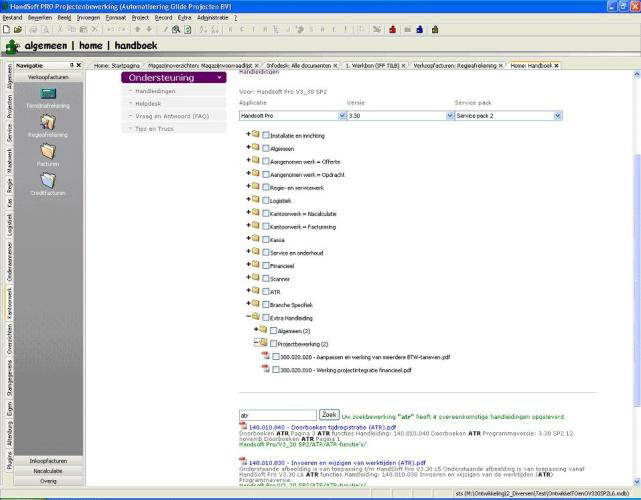Image resolution: width=641 pixels, height=500 pixels.
Task: Open Vraag en Antwoord (FAQ) link
Action: pos(172,117)
